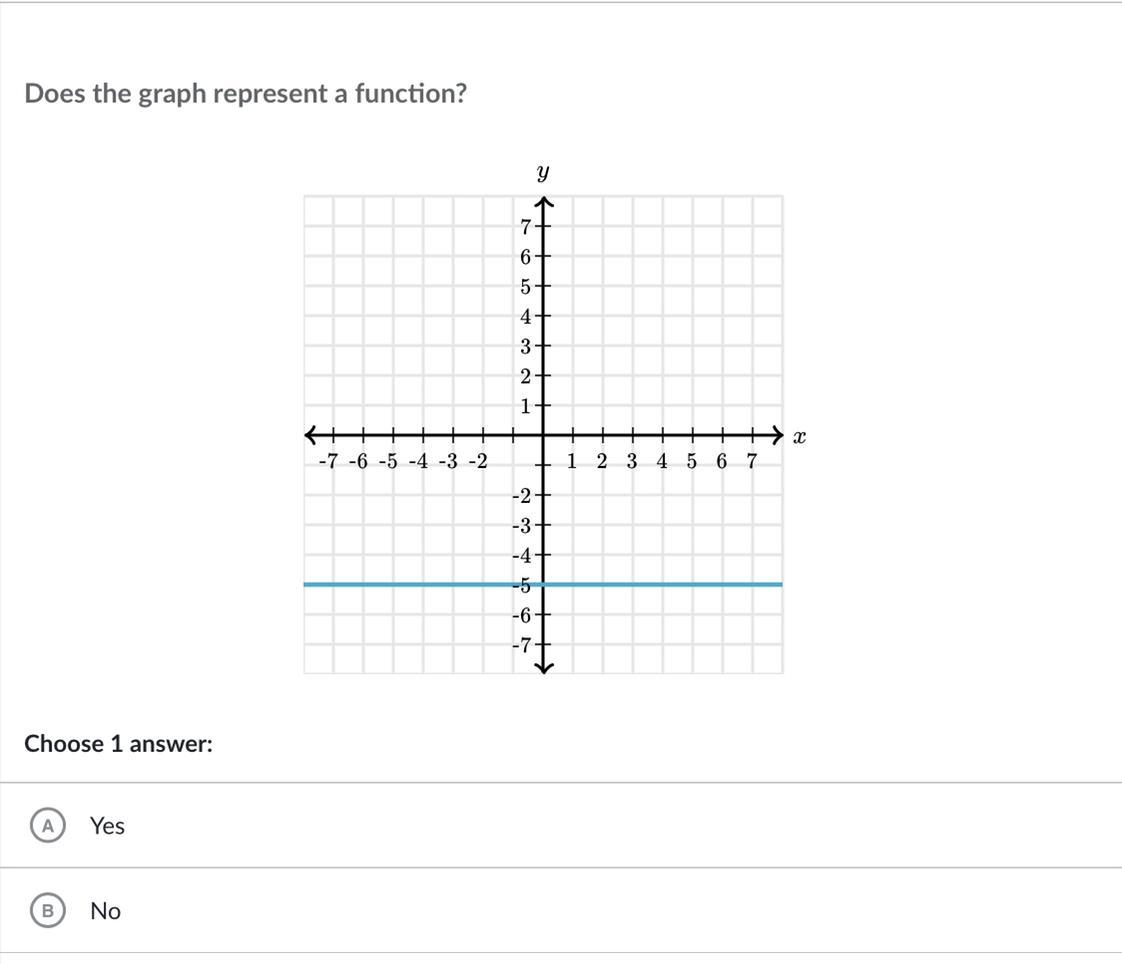Click the -7 tick label on y-axis
Screen dimensions: 1122x964
pos(522,645)
